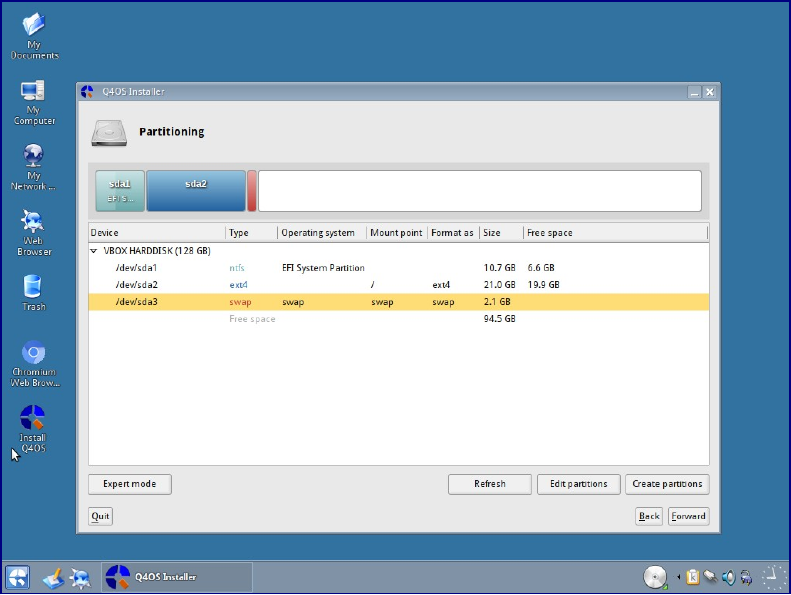791x595 pixels.
Task: Click the 10.7 GB size value
Action: point(499,268)
